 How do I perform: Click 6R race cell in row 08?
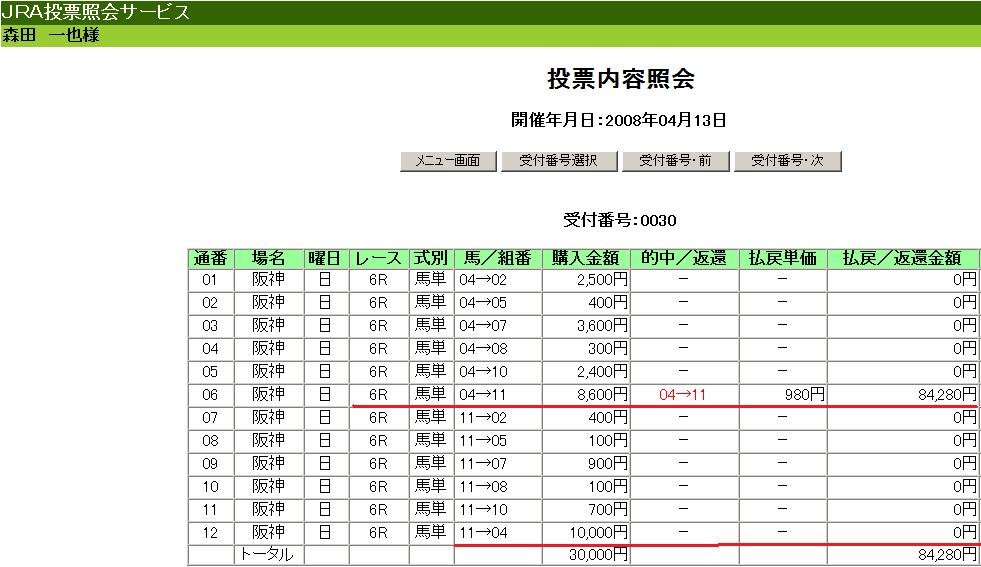click(378, 441)
